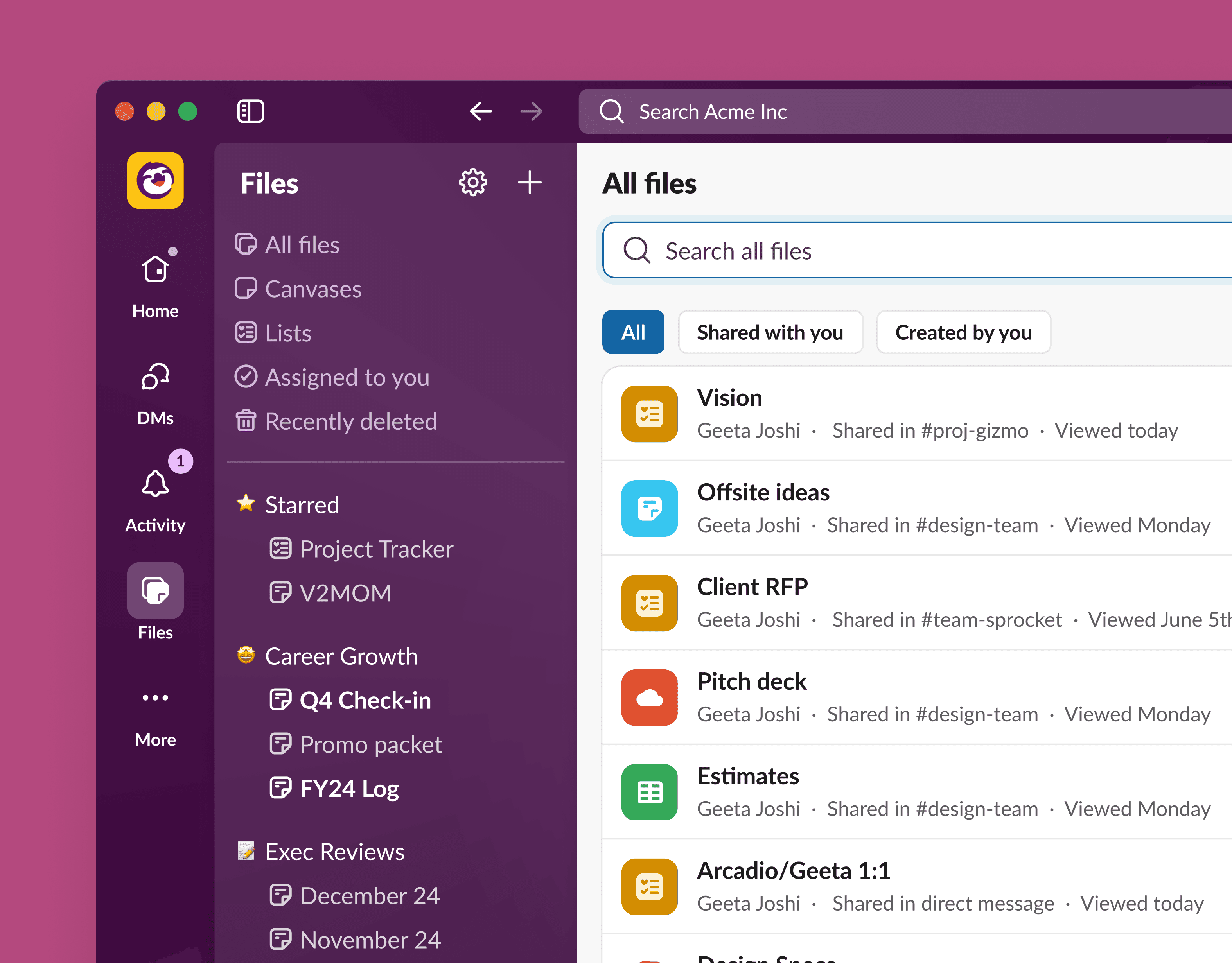Viewport: 1232px width, 963px height.
Task: Collapse the Exec Reviews section
Action: [x=334, y=851]
